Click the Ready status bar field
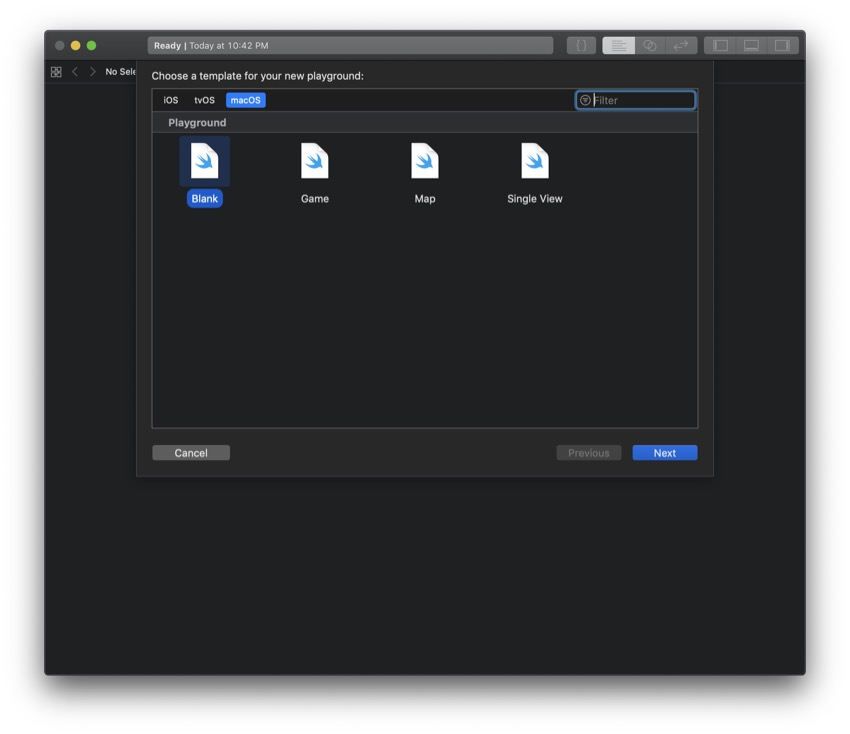Screen dimensions: 850x734 (350, 46)
